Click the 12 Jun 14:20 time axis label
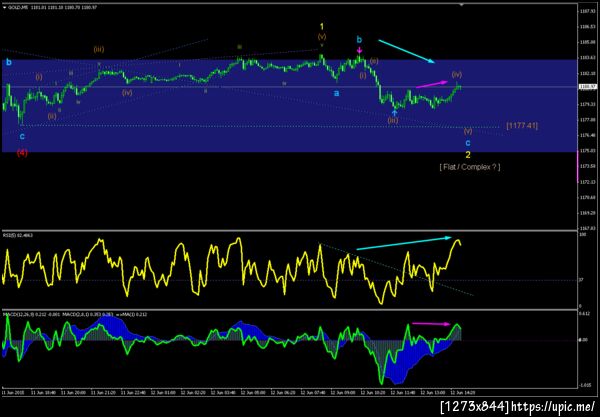Screen dimensions: 600x417 point(462,393)
